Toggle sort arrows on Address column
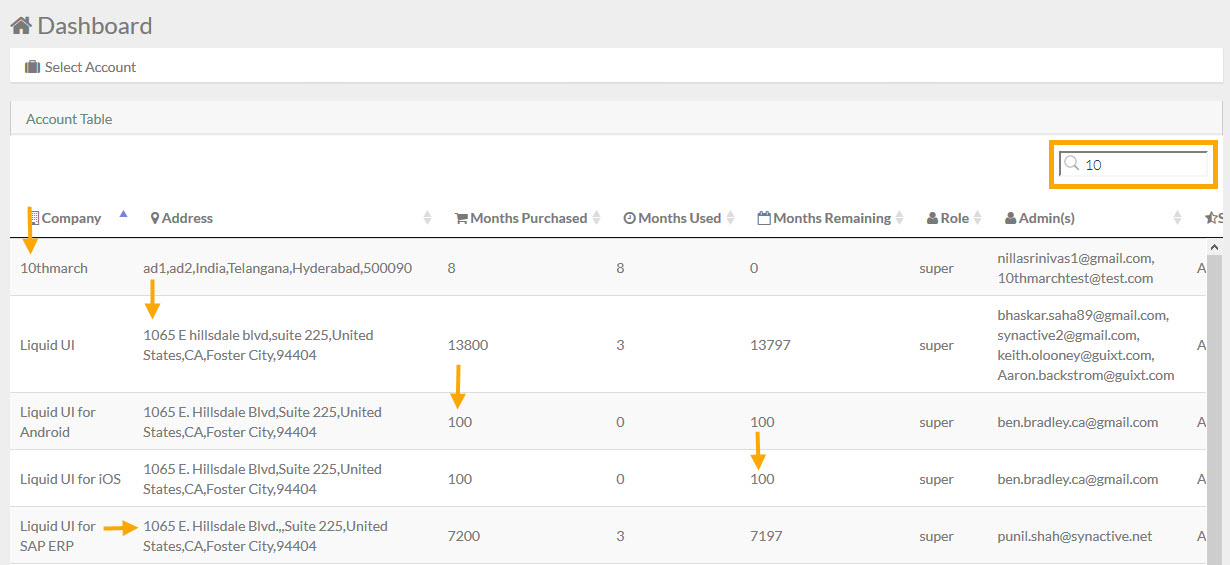Image resolution: width=1230 pixels, height=565 pixels. pos(428,218)
